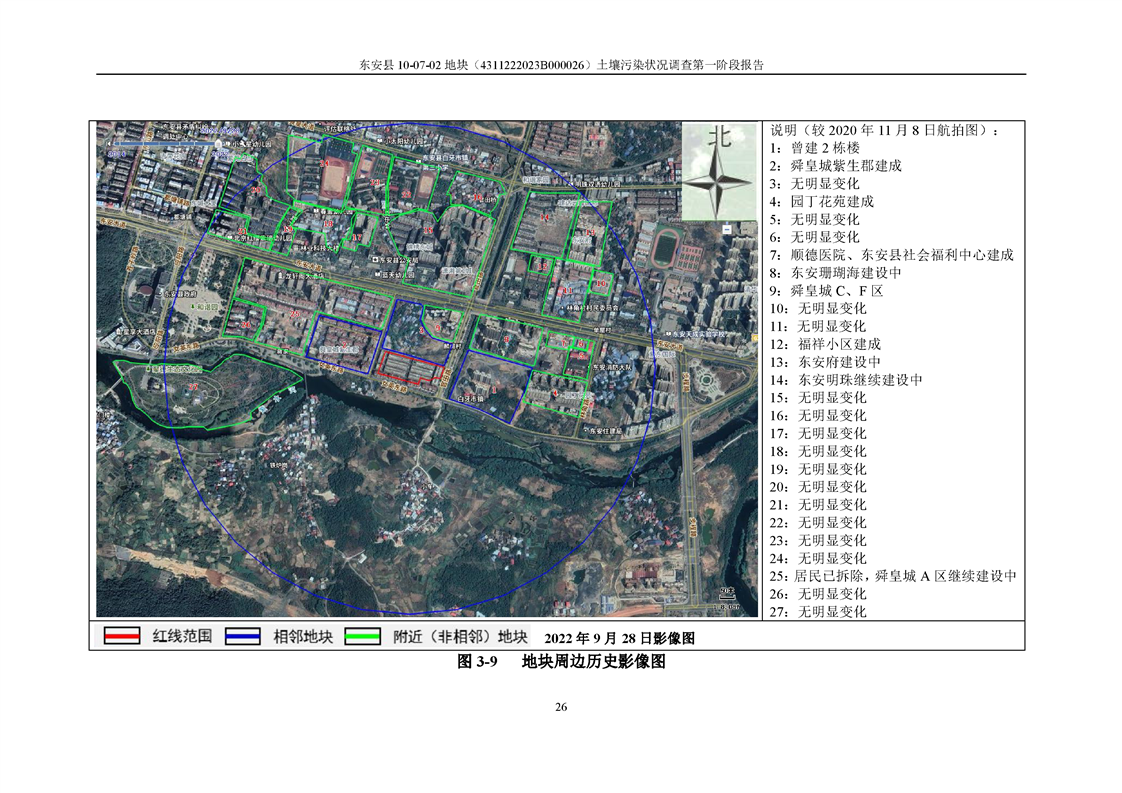This screenshot has width=1122, height=793.
Task: Select the red-outlined survey parcel on map
Action: tap(411, 367)
